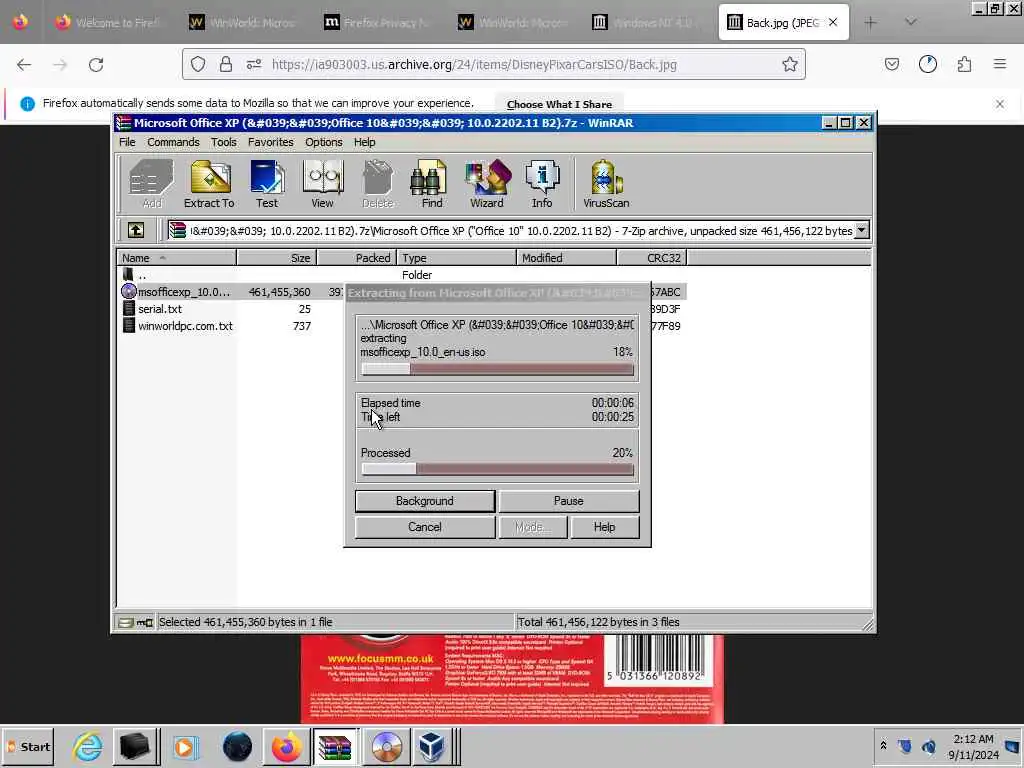Cancel the extraction
The width and height of the screenshot is (1024, 768).
point(424,527)
